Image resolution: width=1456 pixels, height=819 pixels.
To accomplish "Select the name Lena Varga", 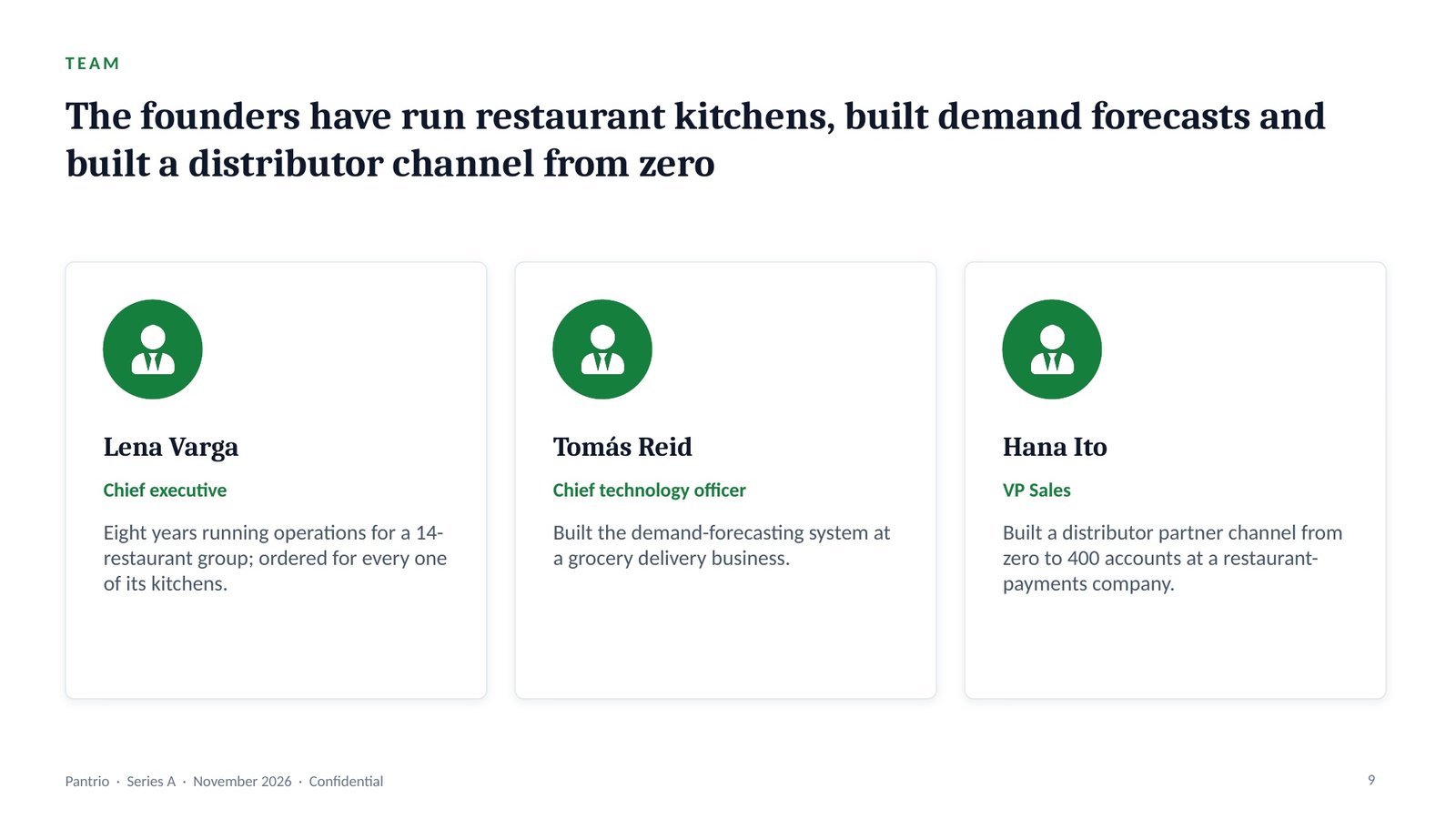I will (x=171, y=447).
